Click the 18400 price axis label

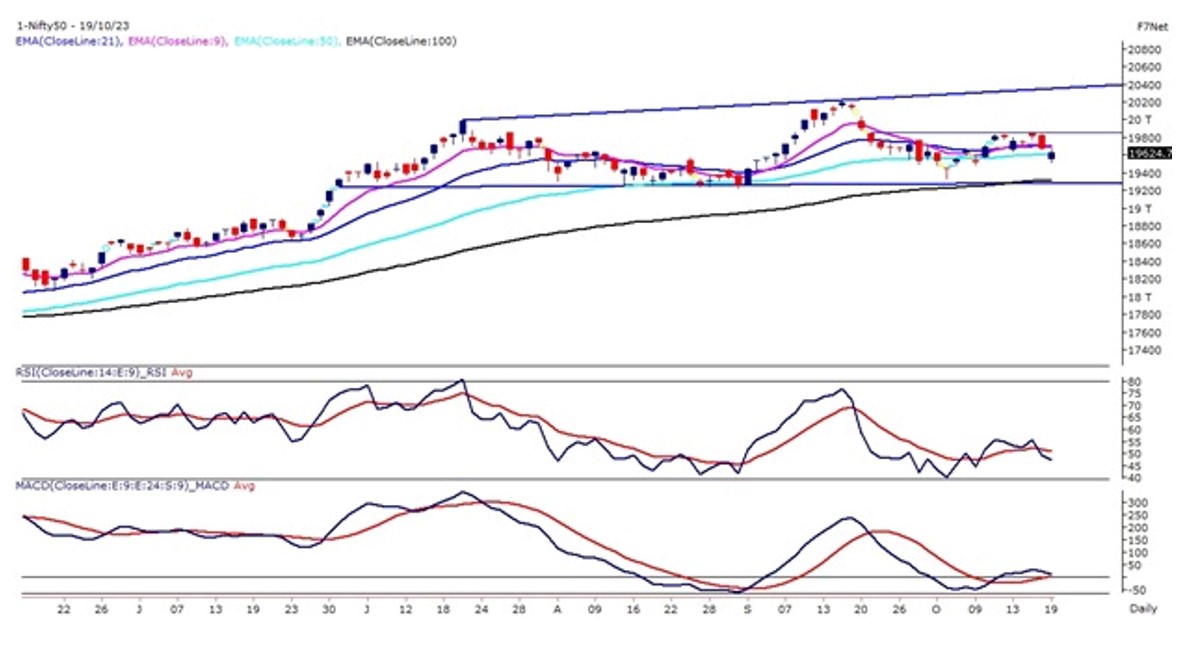(x=1146, y=262)
